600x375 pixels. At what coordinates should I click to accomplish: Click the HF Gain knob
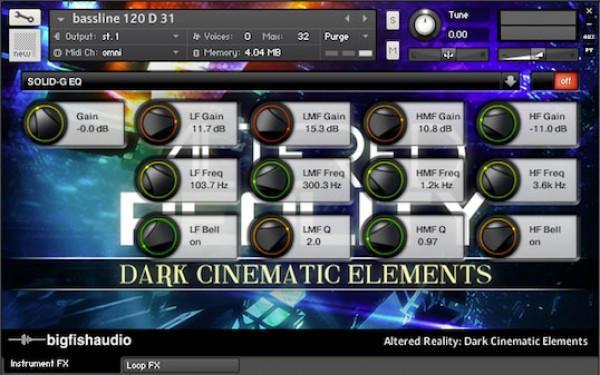[498, 123]
